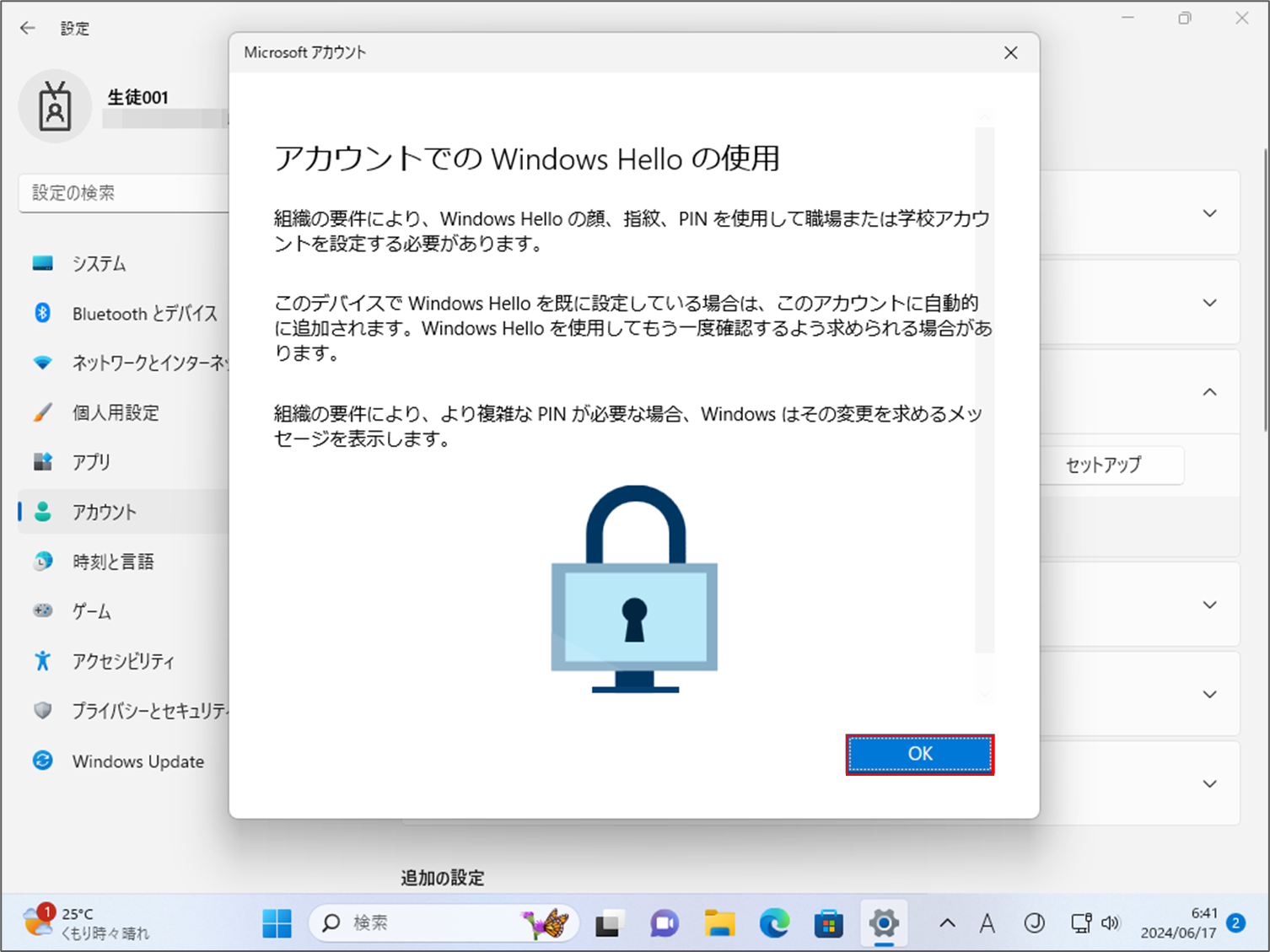Viewport: 1270px width, 952px height.
Task: Click the アカウント person icon
Action: click(42, 511)
